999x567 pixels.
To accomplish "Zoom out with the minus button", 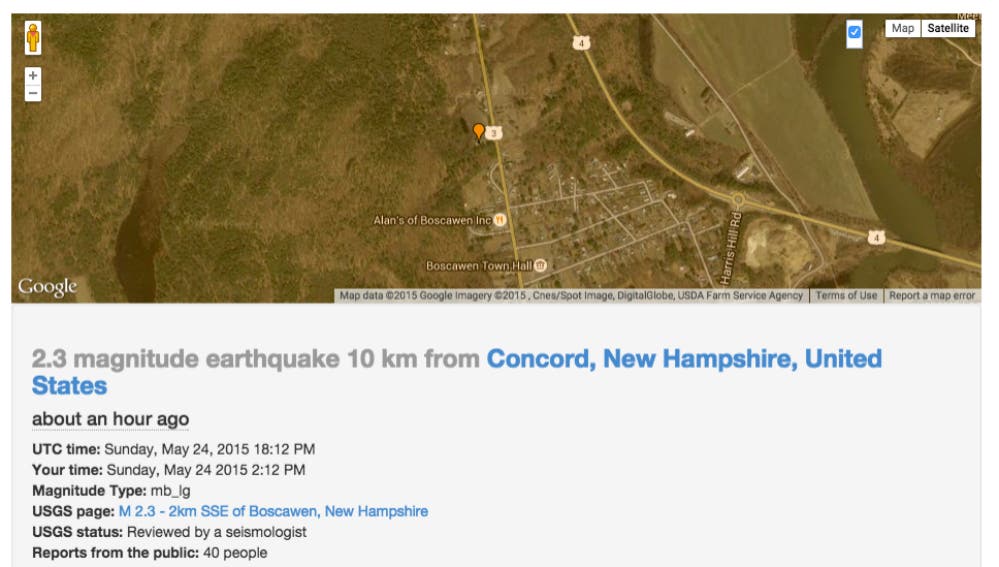I will pyautogui.click(x=33, y=93).
